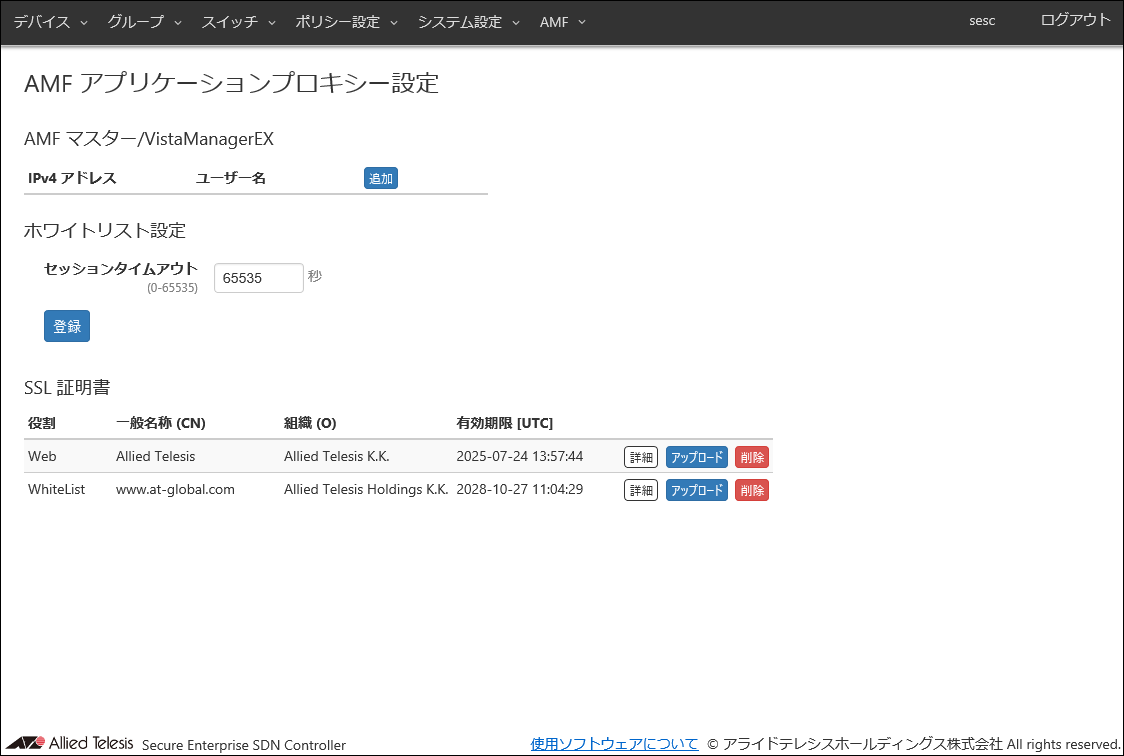Screen dimensions: 1124x756
Task: Click the Secure Enterprise SDN Controller text
Action: [x=244, y=745]
